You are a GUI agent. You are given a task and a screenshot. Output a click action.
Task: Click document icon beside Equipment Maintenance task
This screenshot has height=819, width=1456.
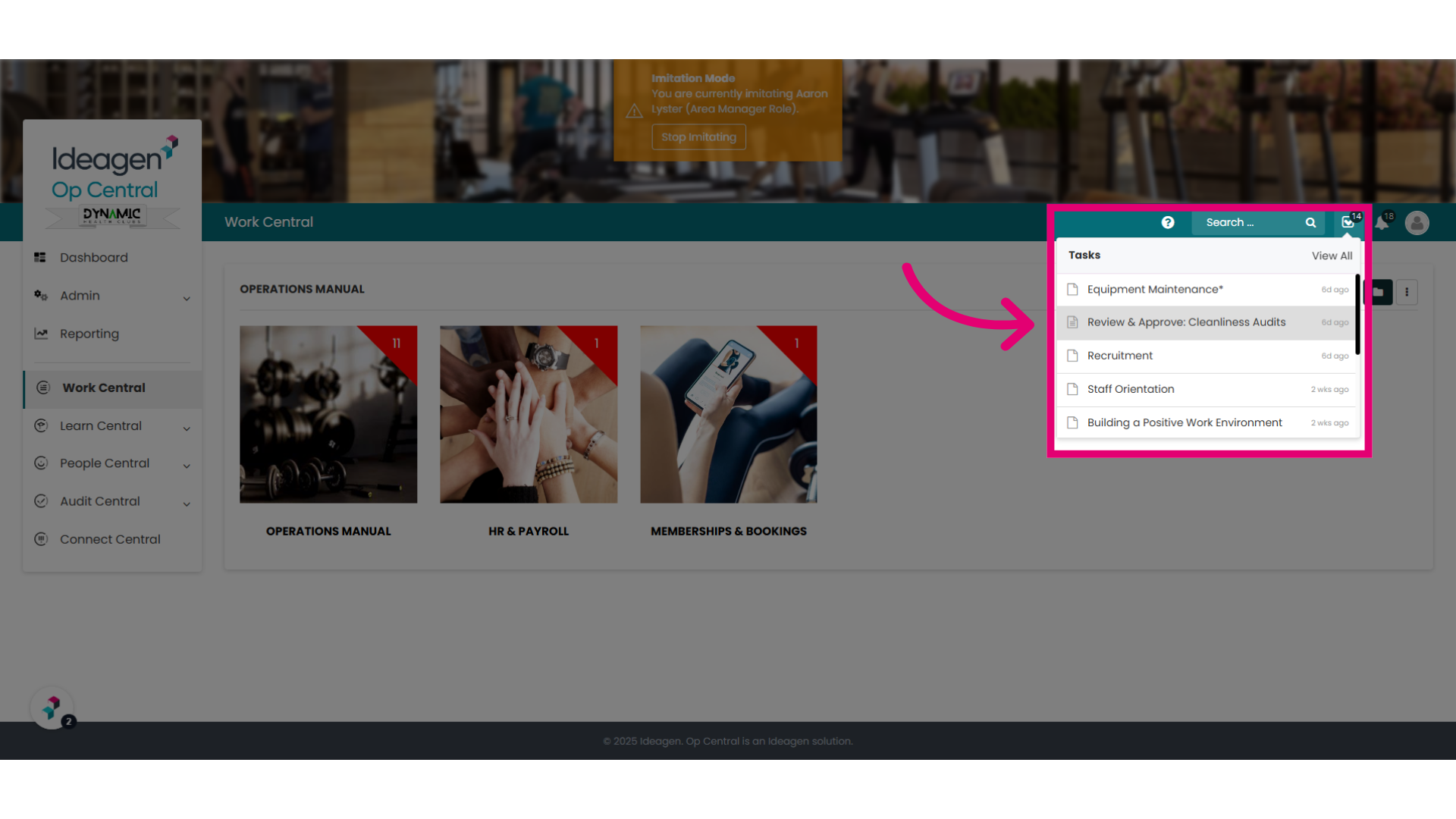coord(1072,289)
